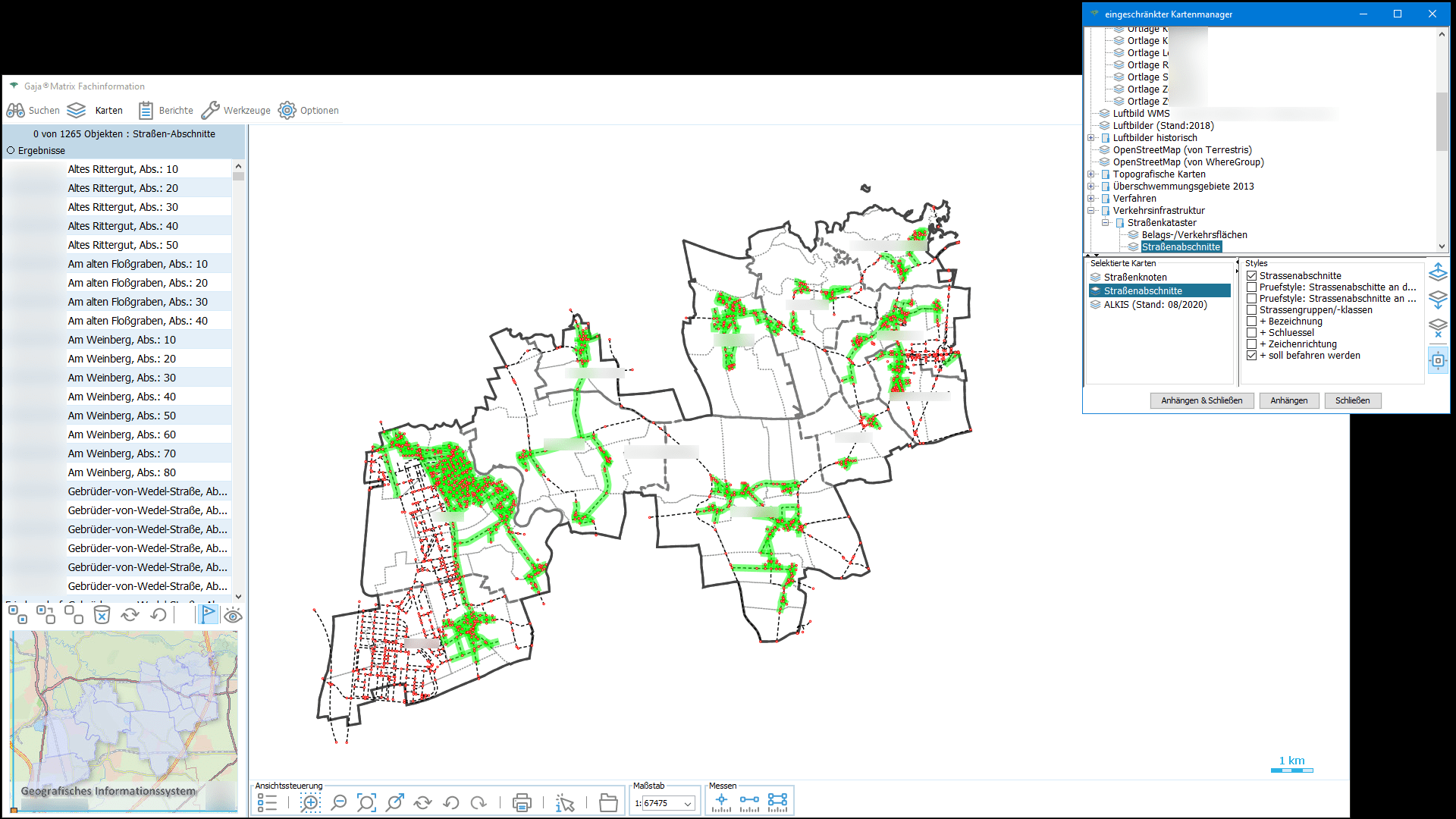This screenshot has height=819, width=1456.
Task: Expand the Topografische Karten tree node
Action: pos(1091,174)
